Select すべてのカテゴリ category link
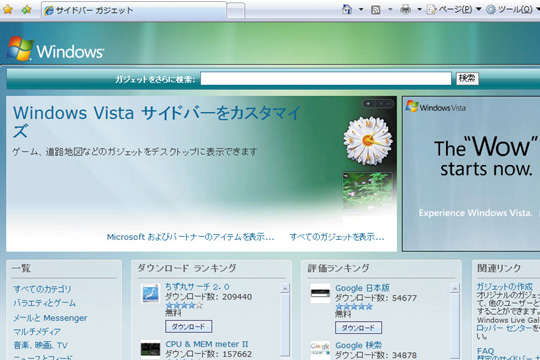Image resolution: width=540 pixels, height=360 pixels. pos(42,289)
